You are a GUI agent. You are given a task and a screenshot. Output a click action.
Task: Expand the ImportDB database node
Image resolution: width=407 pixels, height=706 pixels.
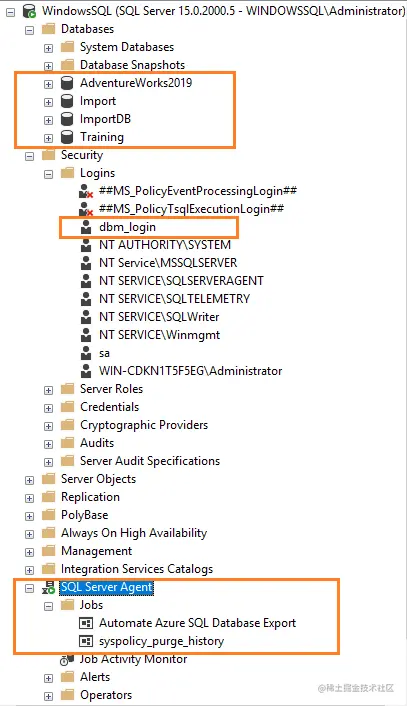coord(49,120)
